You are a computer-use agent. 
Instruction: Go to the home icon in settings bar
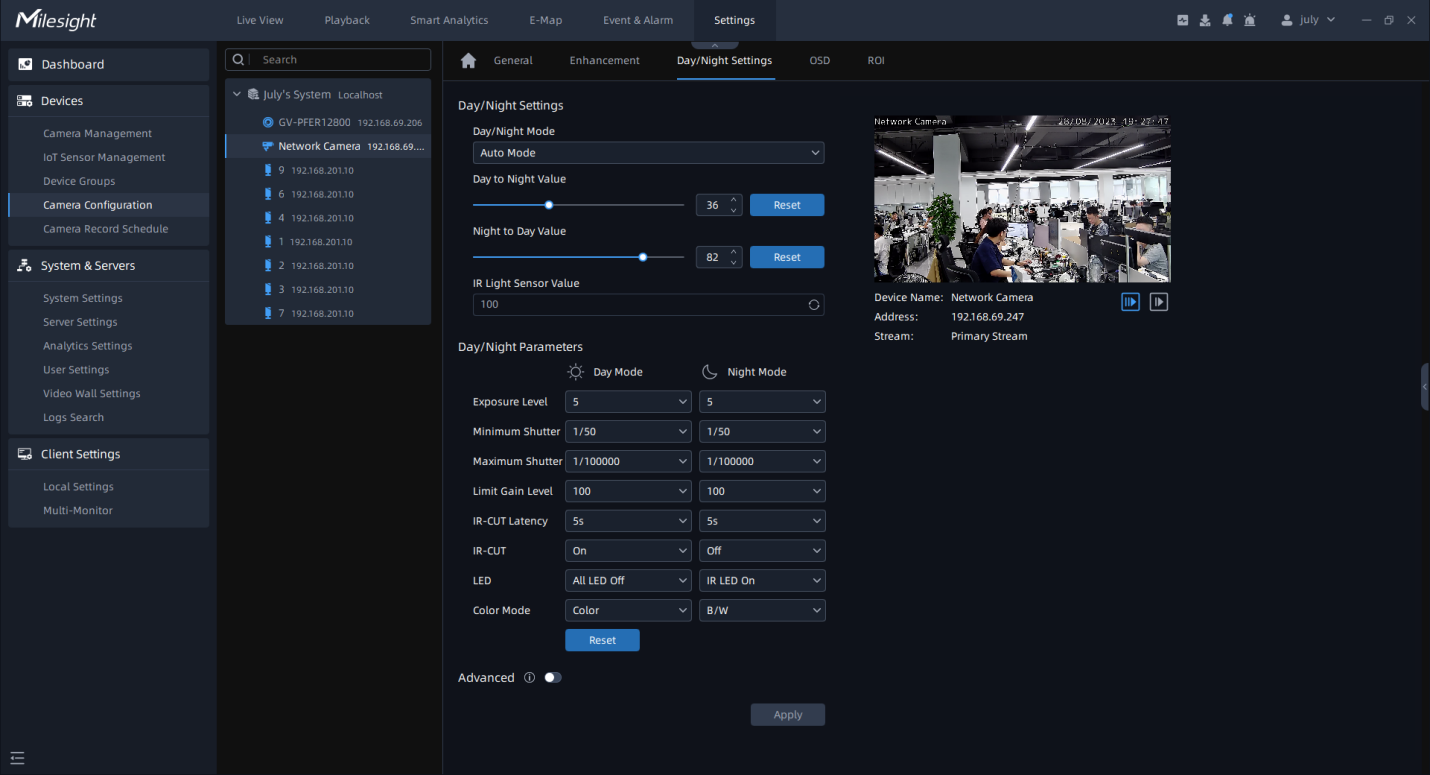pyautogui.click(x=468, y=61)
